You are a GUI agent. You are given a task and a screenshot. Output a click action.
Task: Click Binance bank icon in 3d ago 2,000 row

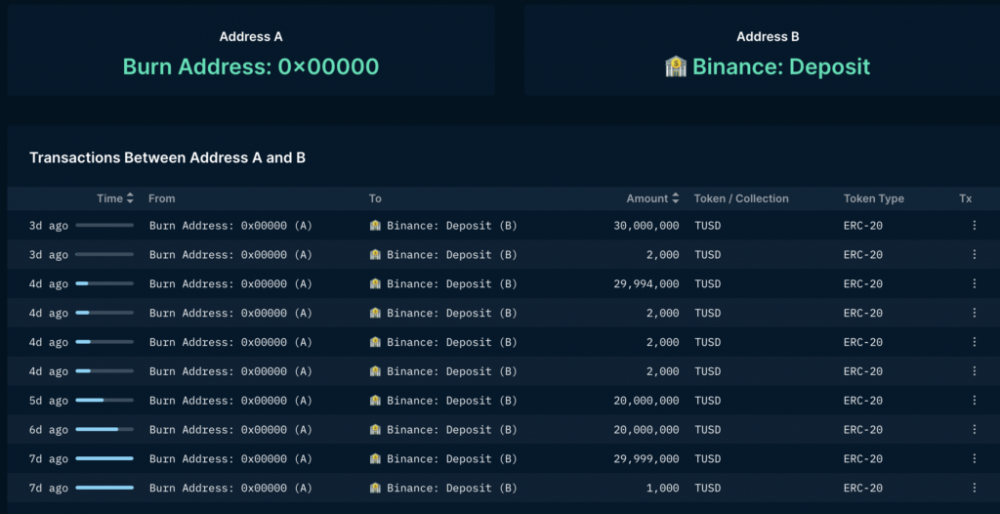click(x=375, y=254)
